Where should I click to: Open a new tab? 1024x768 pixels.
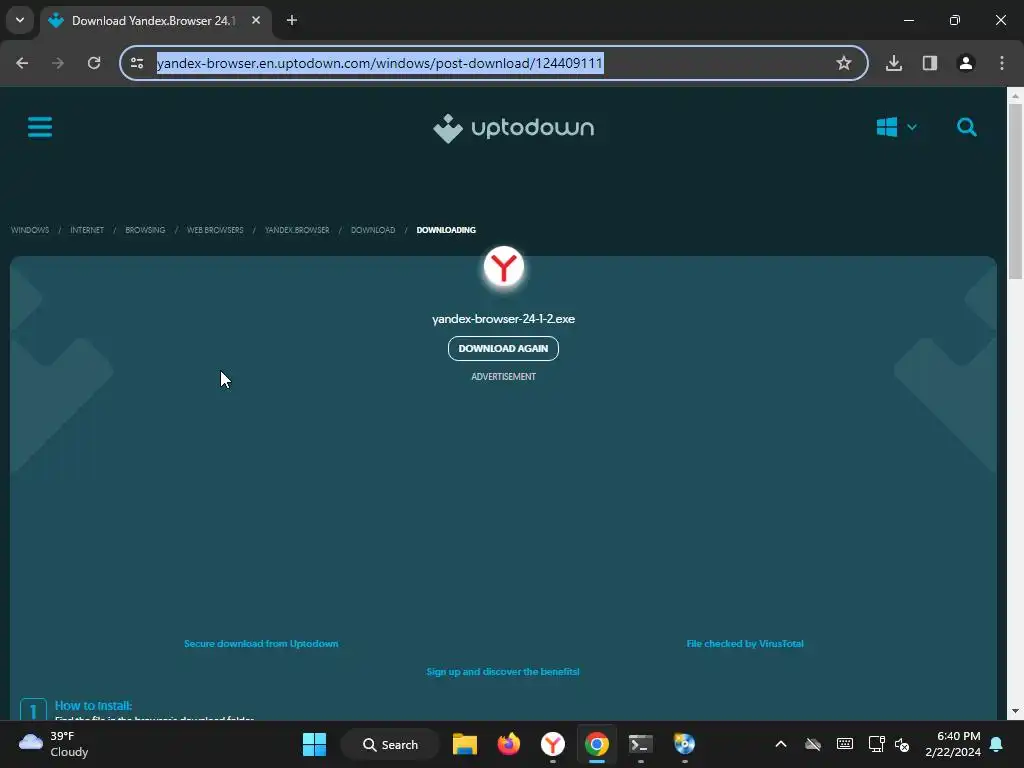292,20
